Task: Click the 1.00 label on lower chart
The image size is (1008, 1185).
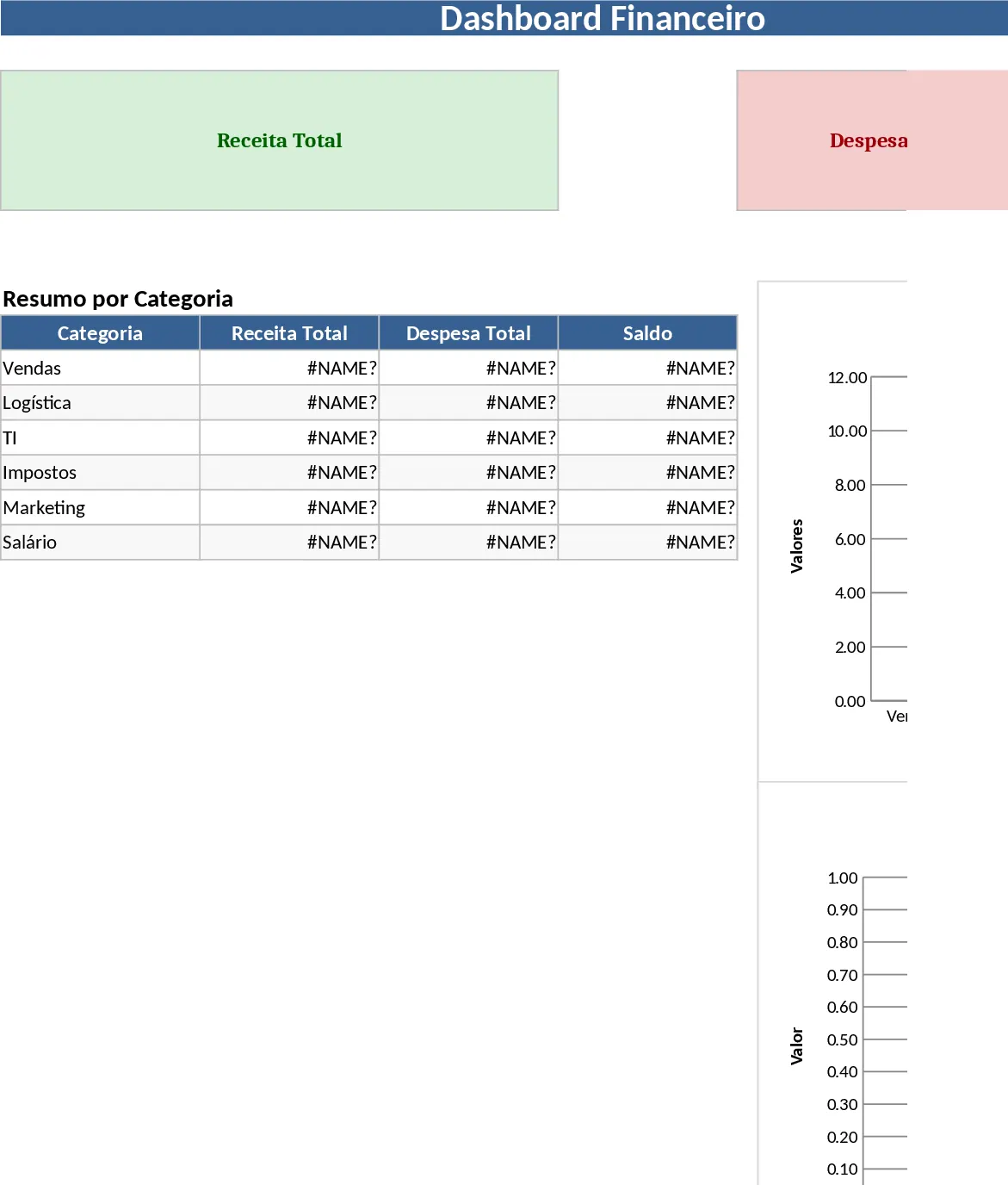Action: (842, 878)
